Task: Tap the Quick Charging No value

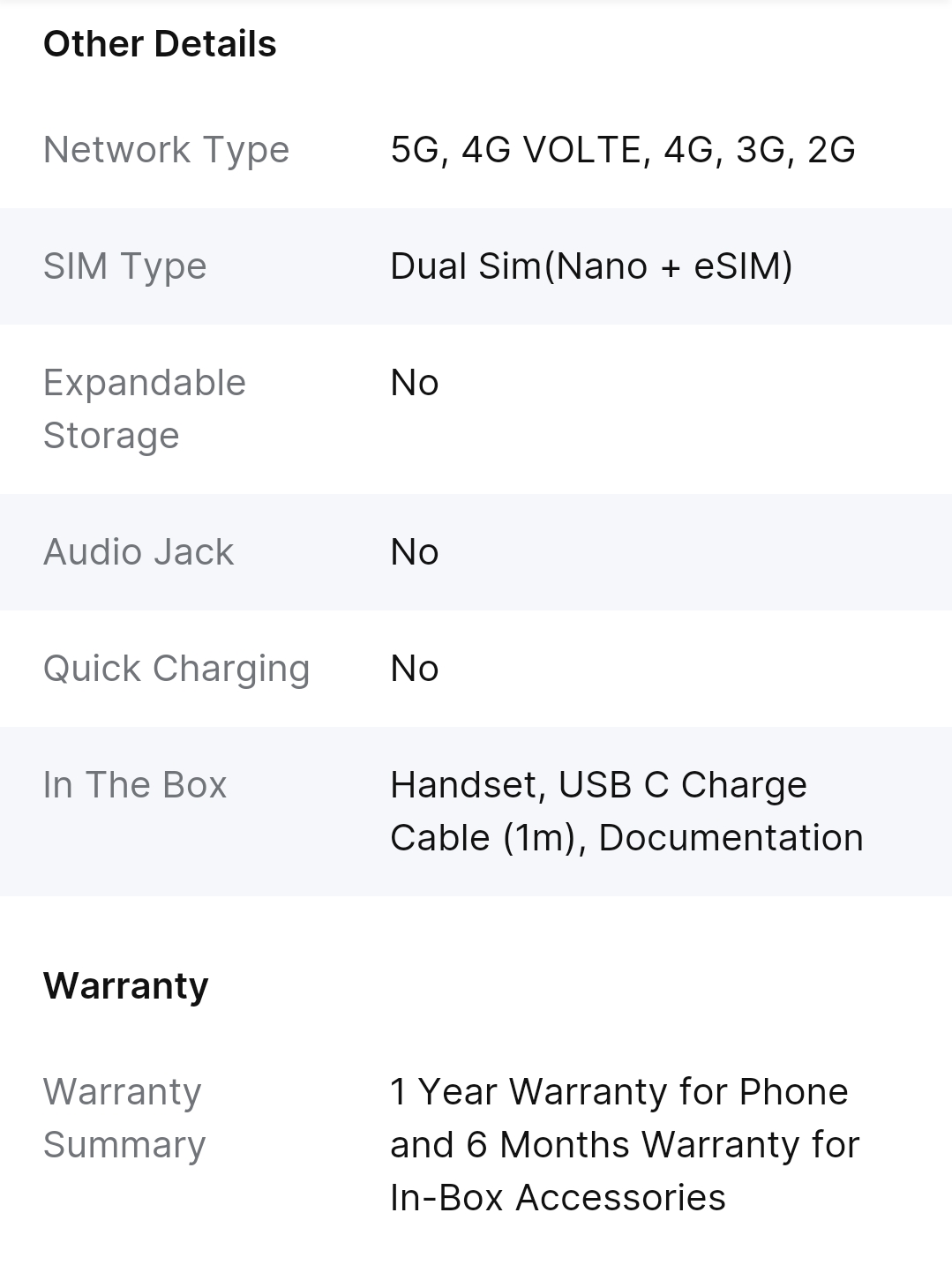Action: pyautogui.click(x=415, y=669)
